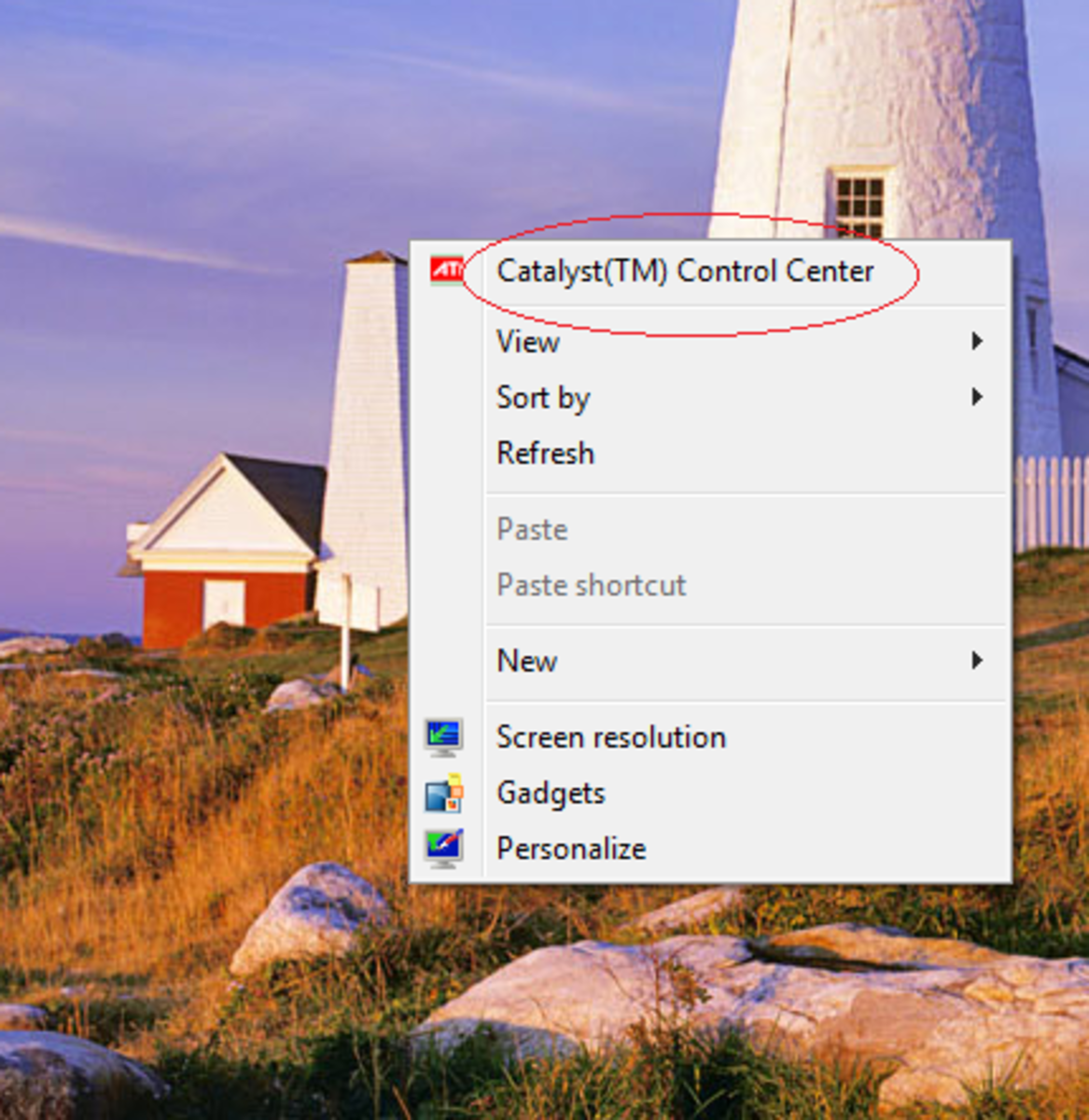Open Gadgets from the context menu

click(551, 792)
